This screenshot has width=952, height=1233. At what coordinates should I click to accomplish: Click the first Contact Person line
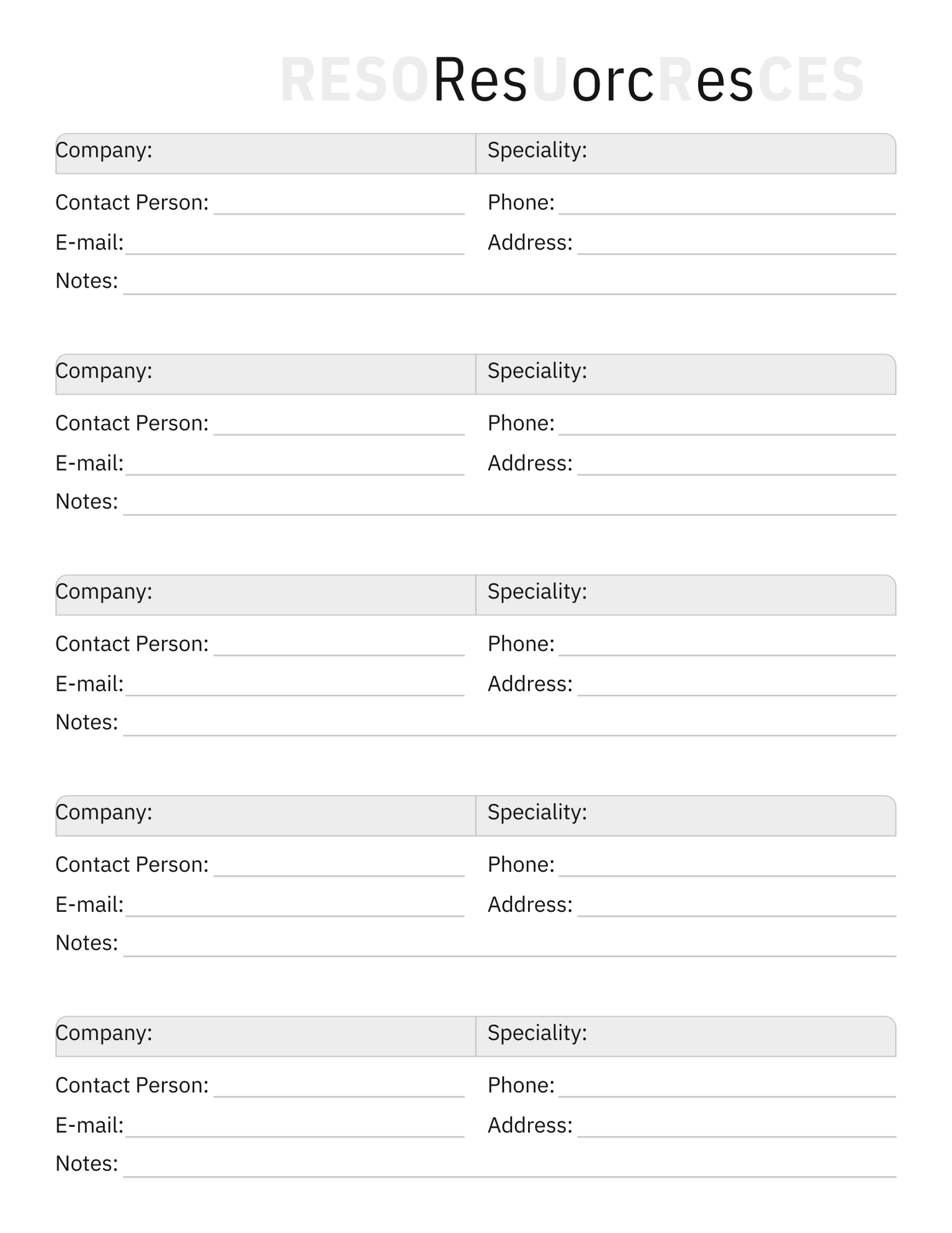(338, 205)
